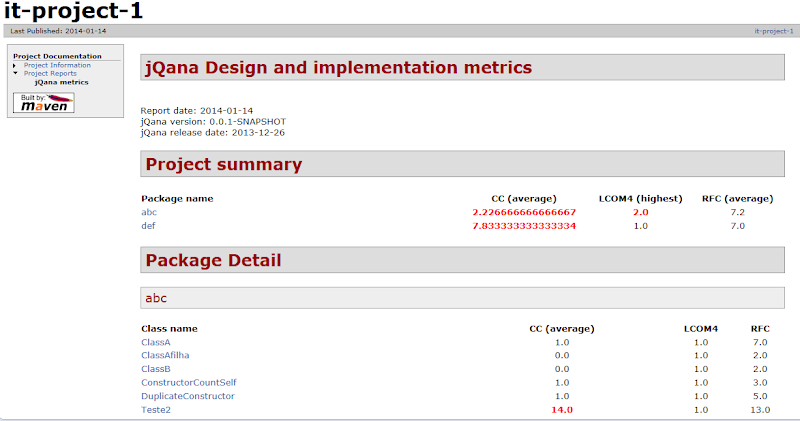Click the Project summary heading
Image resolution: width=800 pixels, height=421 pixels.
(x=224, y=164)
